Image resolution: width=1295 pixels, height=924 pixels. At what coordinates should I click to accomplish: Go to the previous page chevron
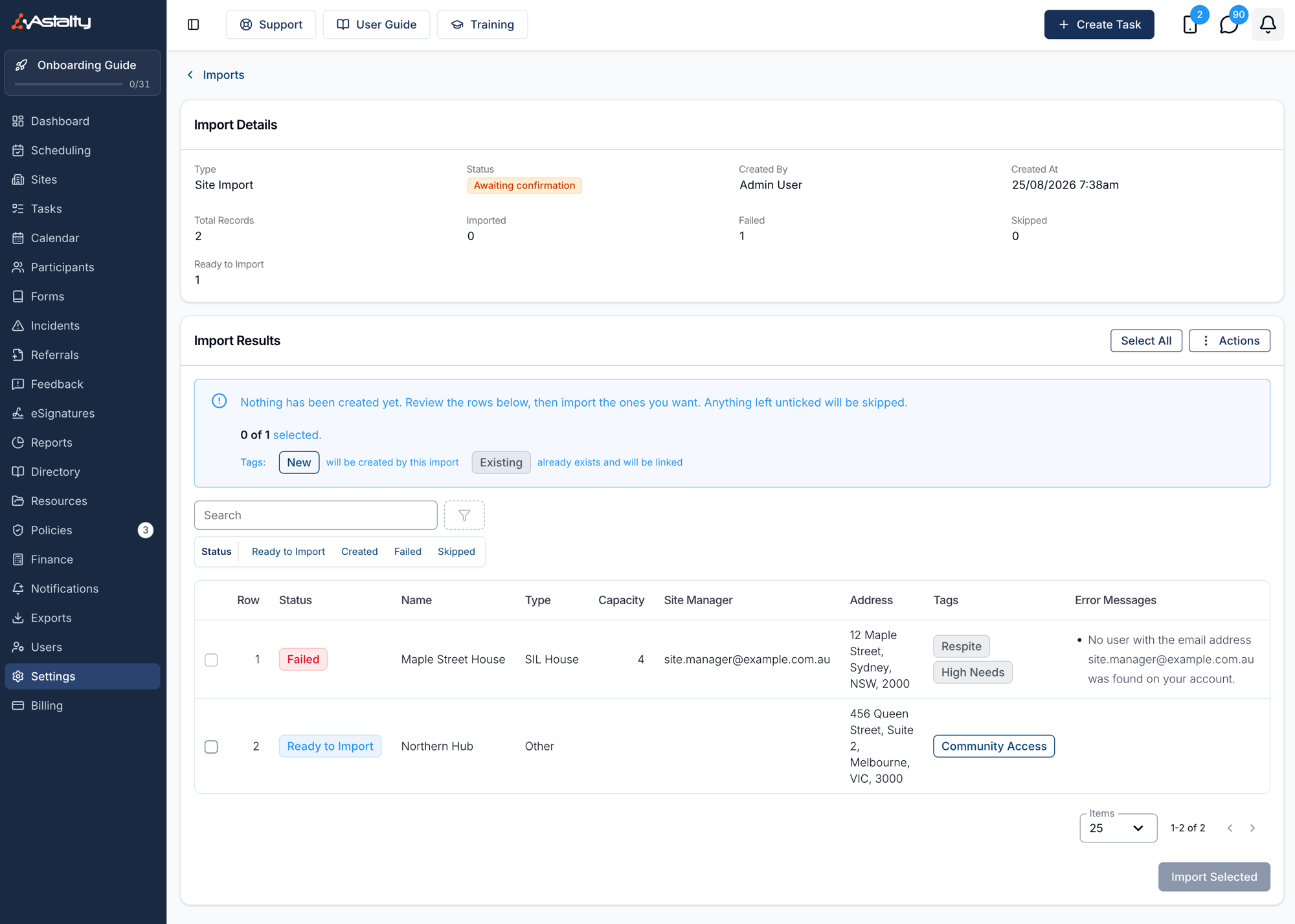pyautogui.click(x=1230, y=828)
